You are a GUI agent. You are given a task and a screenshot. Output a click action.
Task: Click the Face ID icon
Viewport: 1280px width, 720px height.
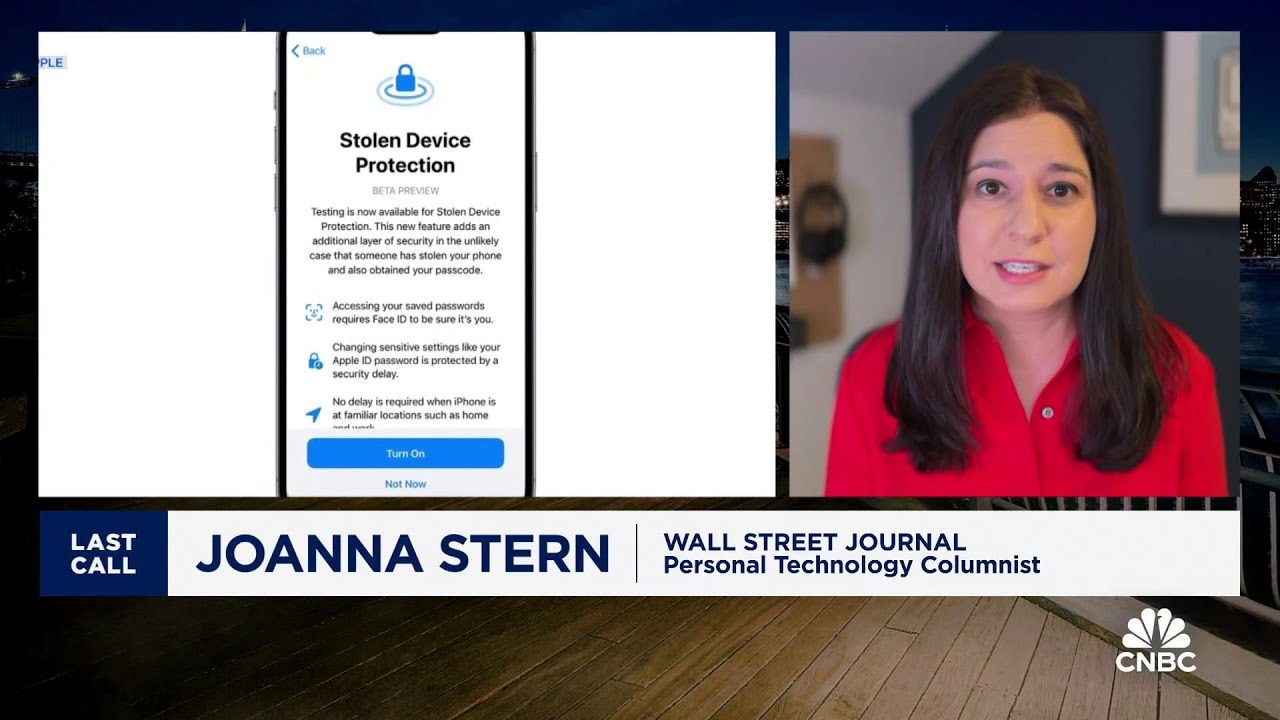point(314,312)
